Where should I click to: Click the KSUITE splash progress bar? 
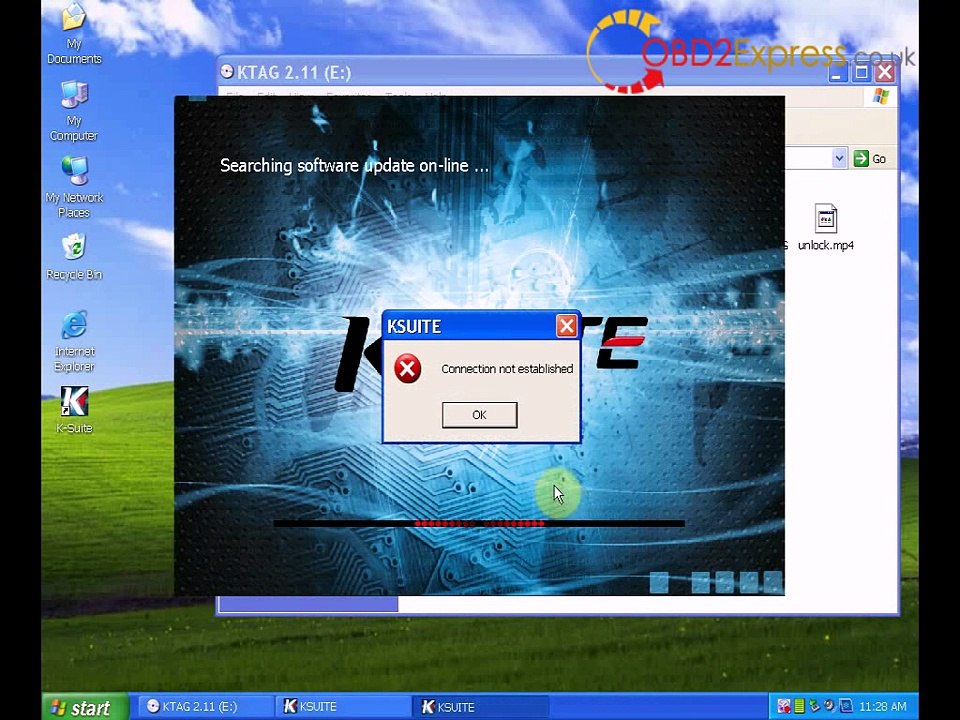[479, 523]
